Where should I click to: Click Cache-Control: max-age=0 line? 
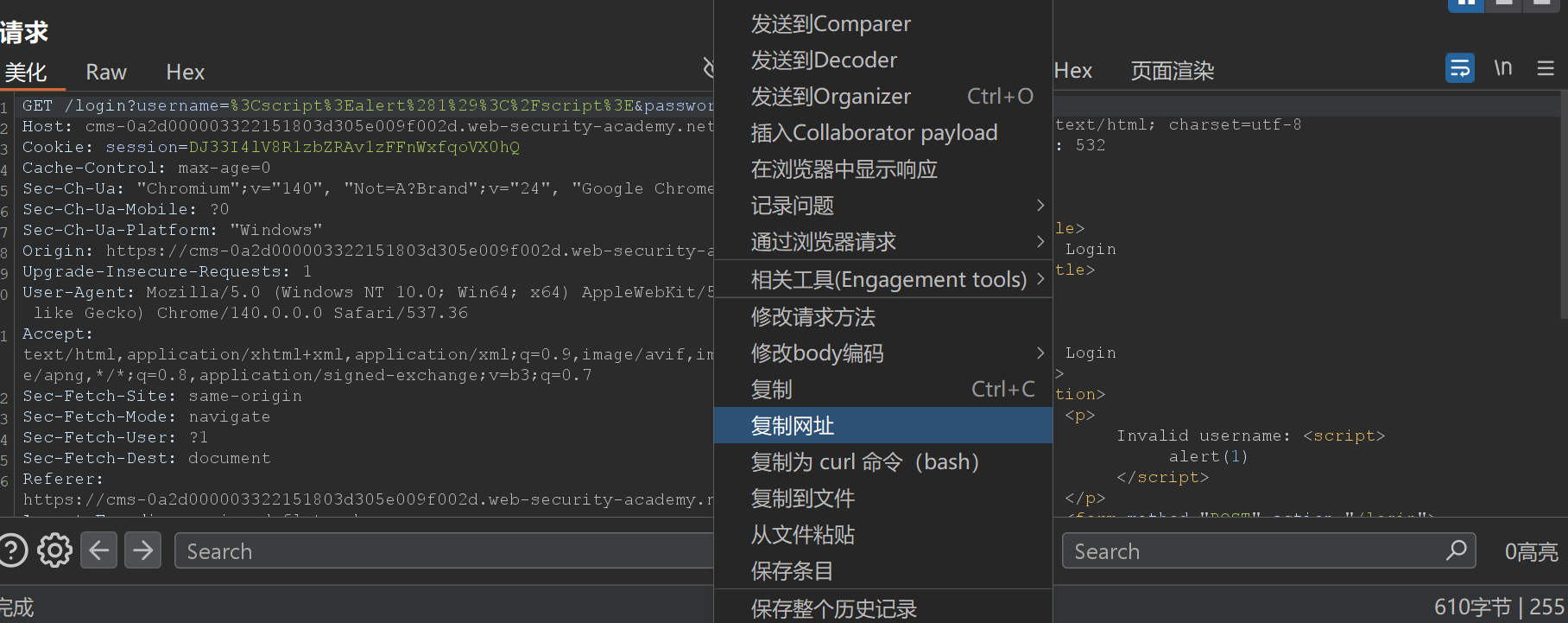146,168
